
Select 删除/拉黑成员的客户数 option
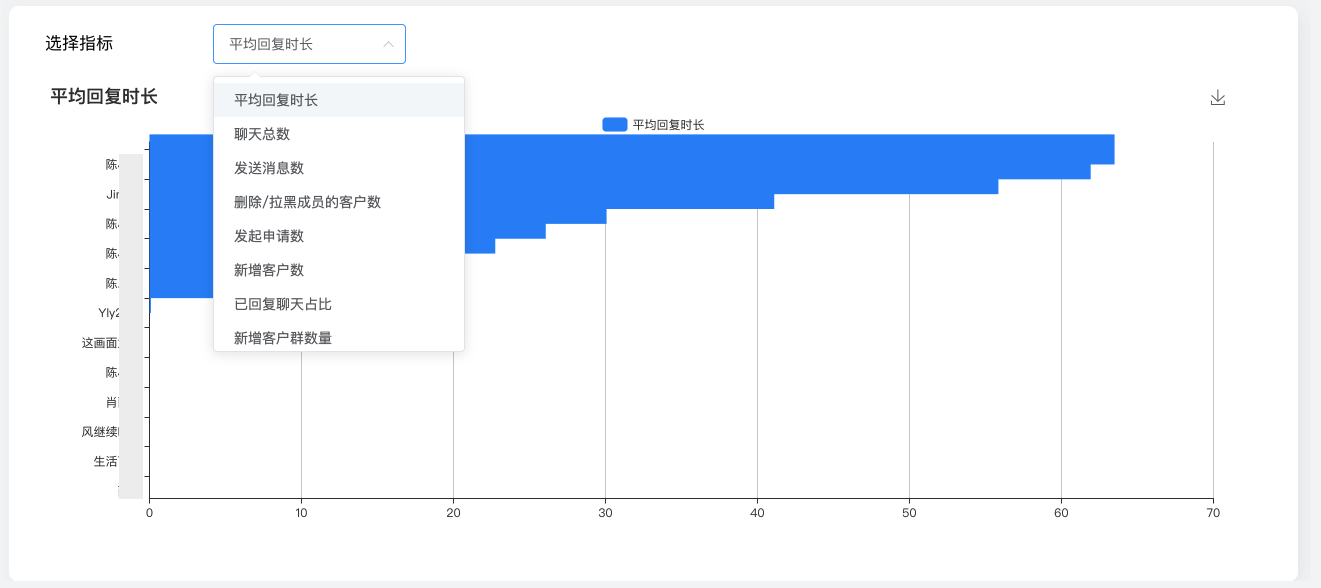307,202
